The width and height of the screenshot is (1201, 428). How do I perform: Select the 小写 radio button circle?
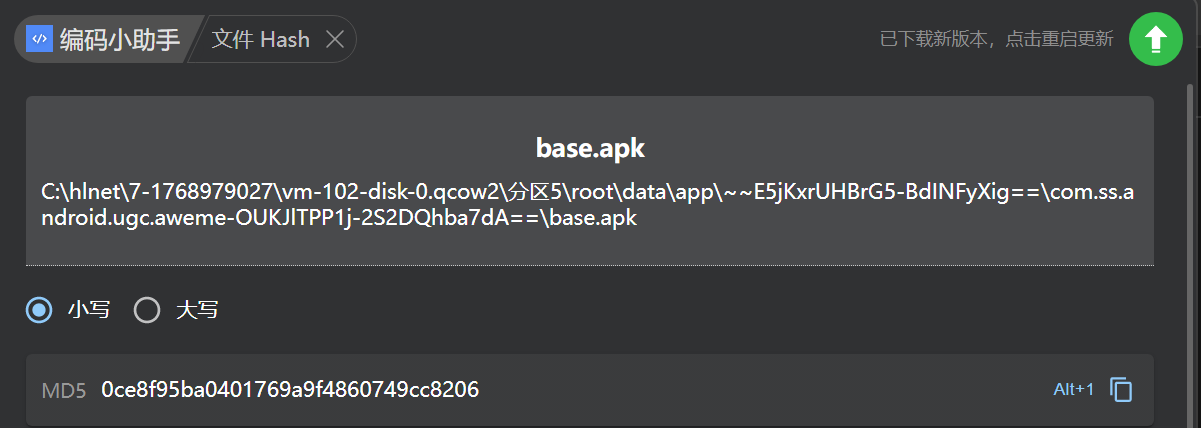pyautogui.click(x=39, y=310)
